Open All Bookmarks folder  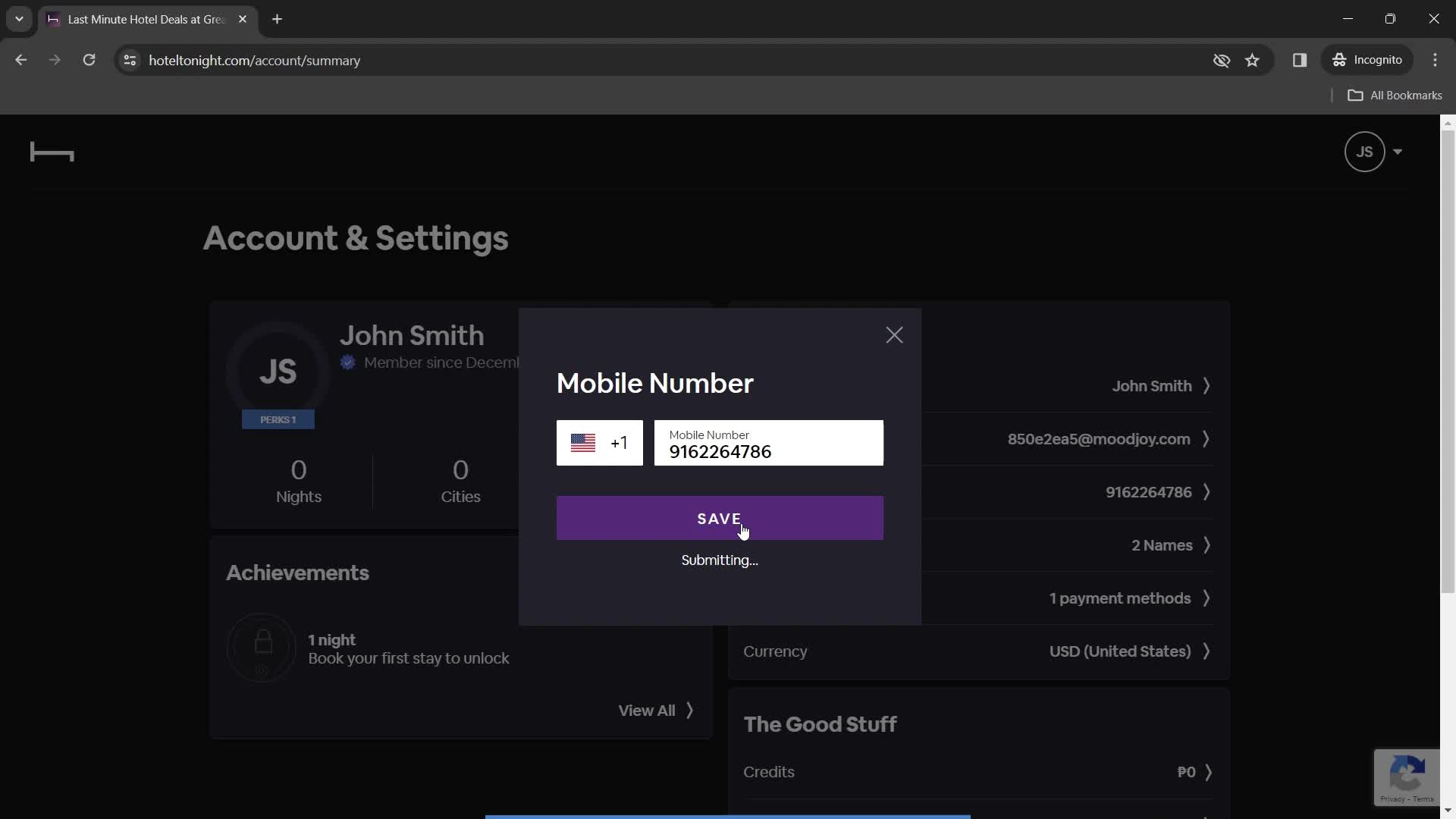(1395, 96)
